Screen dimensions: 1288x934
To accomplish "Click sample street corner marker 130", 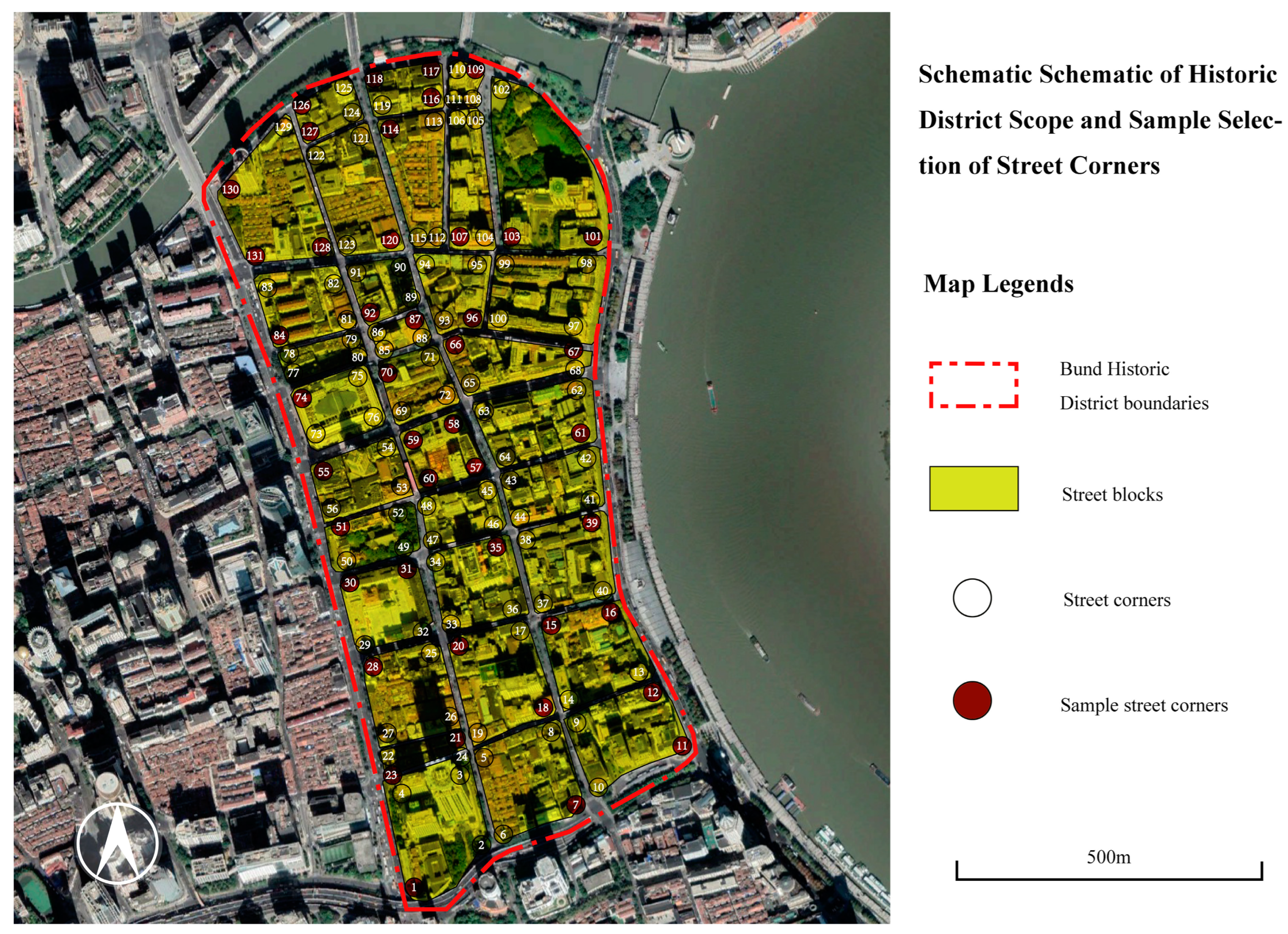I will click(x=230, y=189).
